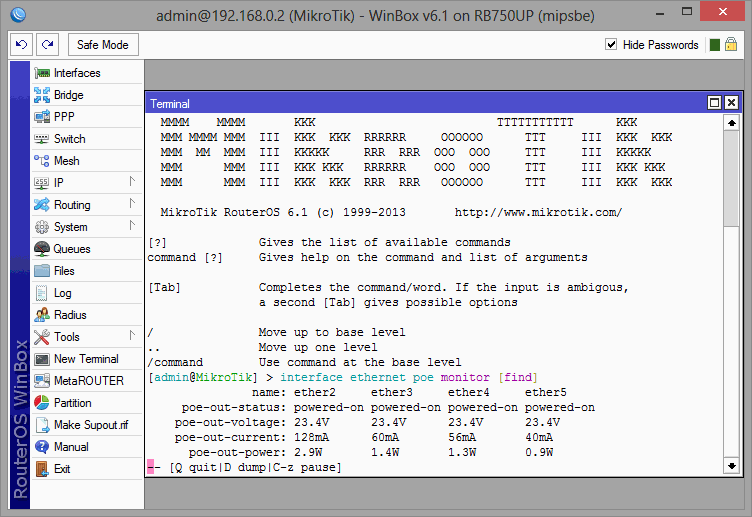This screenshot has height=517, width=752.
Task: Click 'Q quit|D dump|C-z pause' prompt text
Action: (x=255, y=467)
